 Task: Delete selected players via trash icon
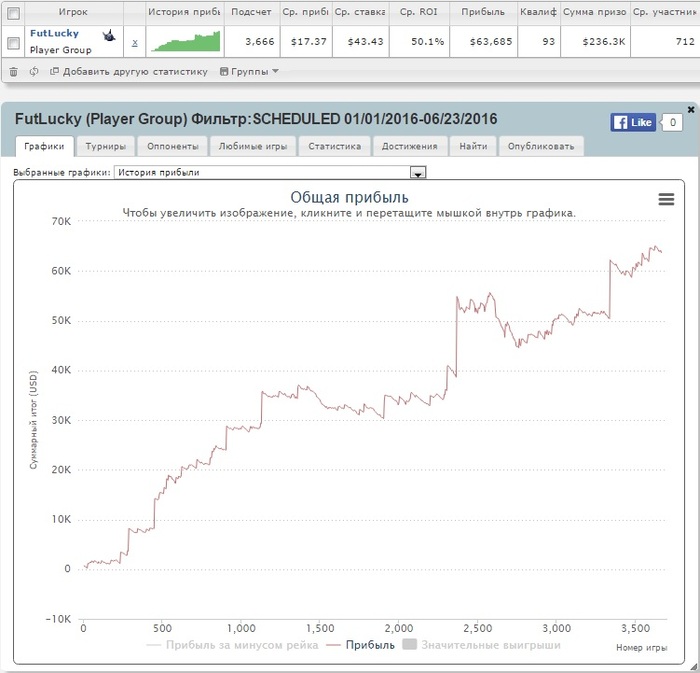click(14, 71)
